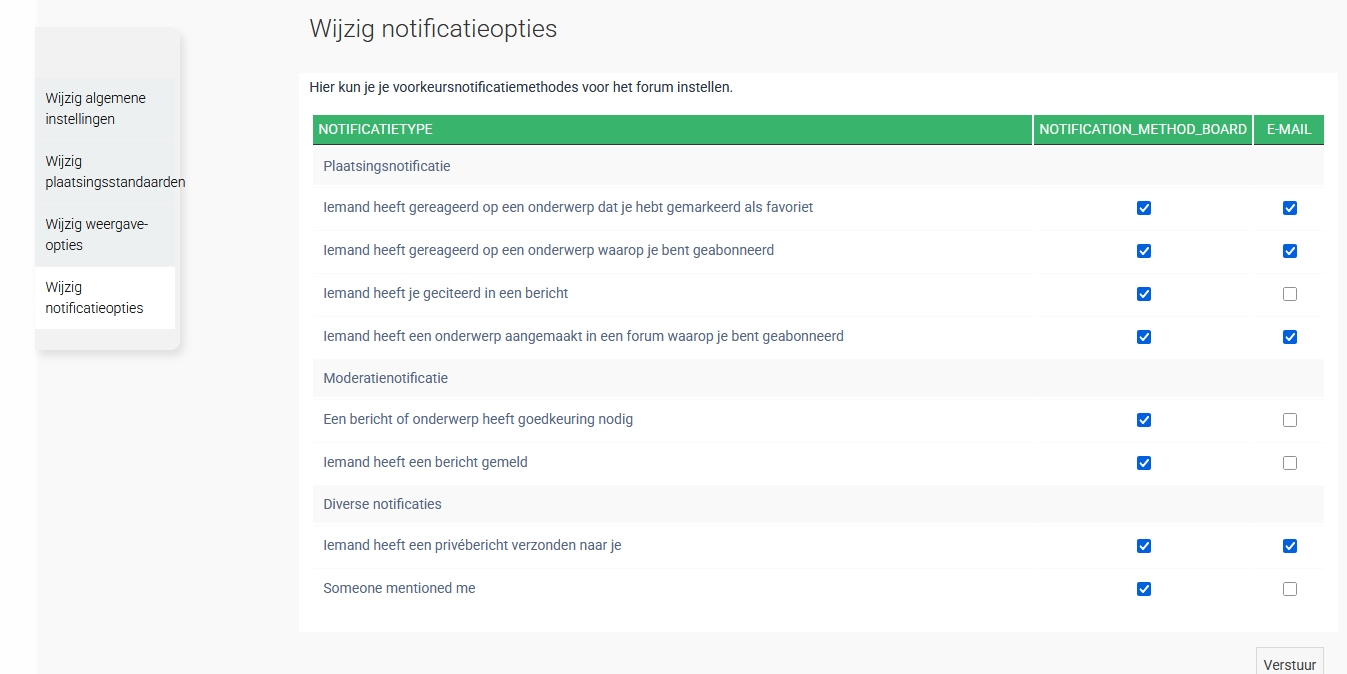Enable e-mail for goedkeuring nodig row

[1290, 420]
